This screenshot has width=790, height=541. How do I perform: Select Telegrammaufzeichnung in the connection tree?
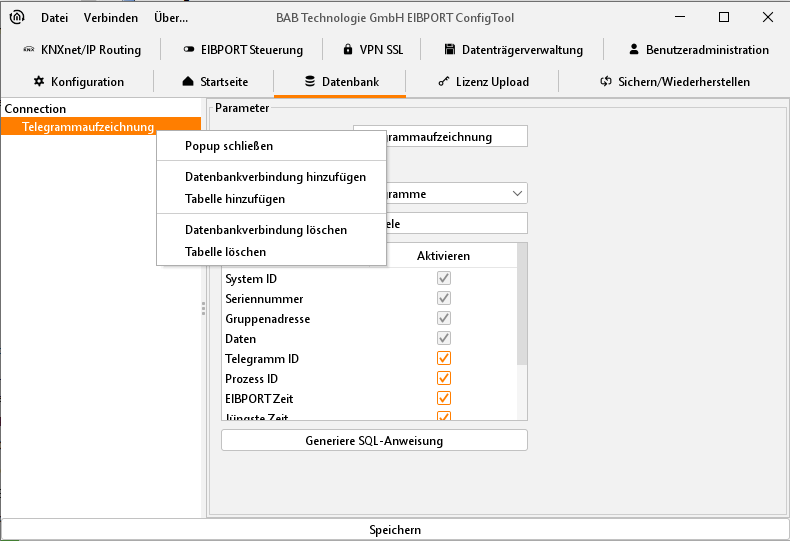[88, 127]
